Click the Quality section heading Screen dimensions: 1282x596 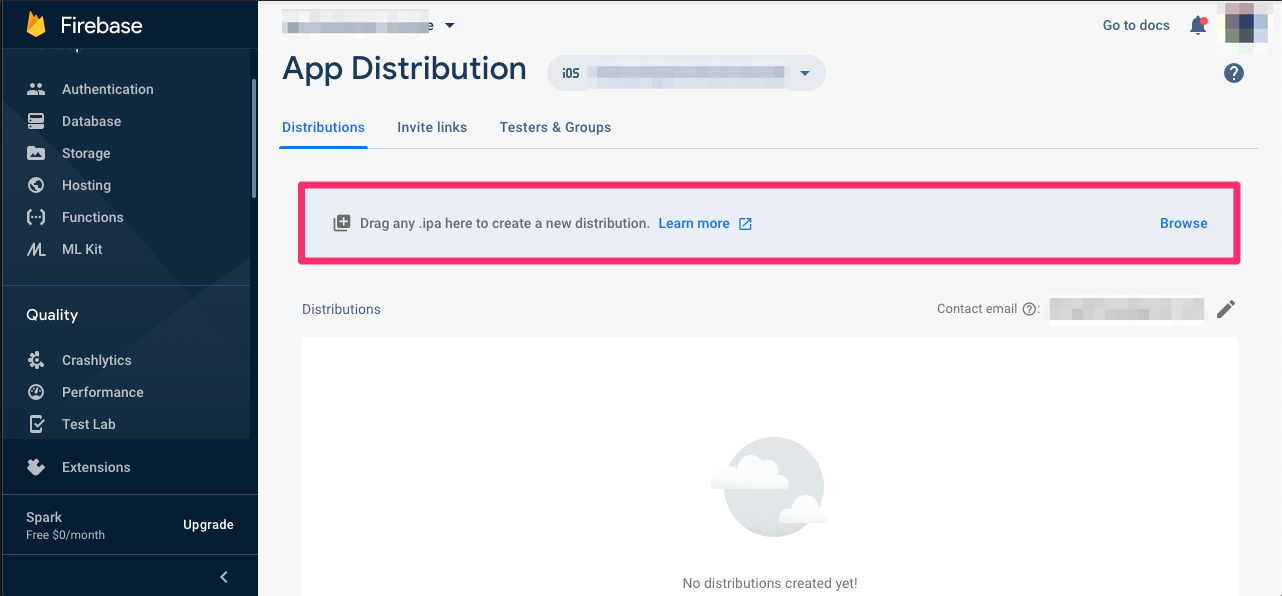pos(52,315)
